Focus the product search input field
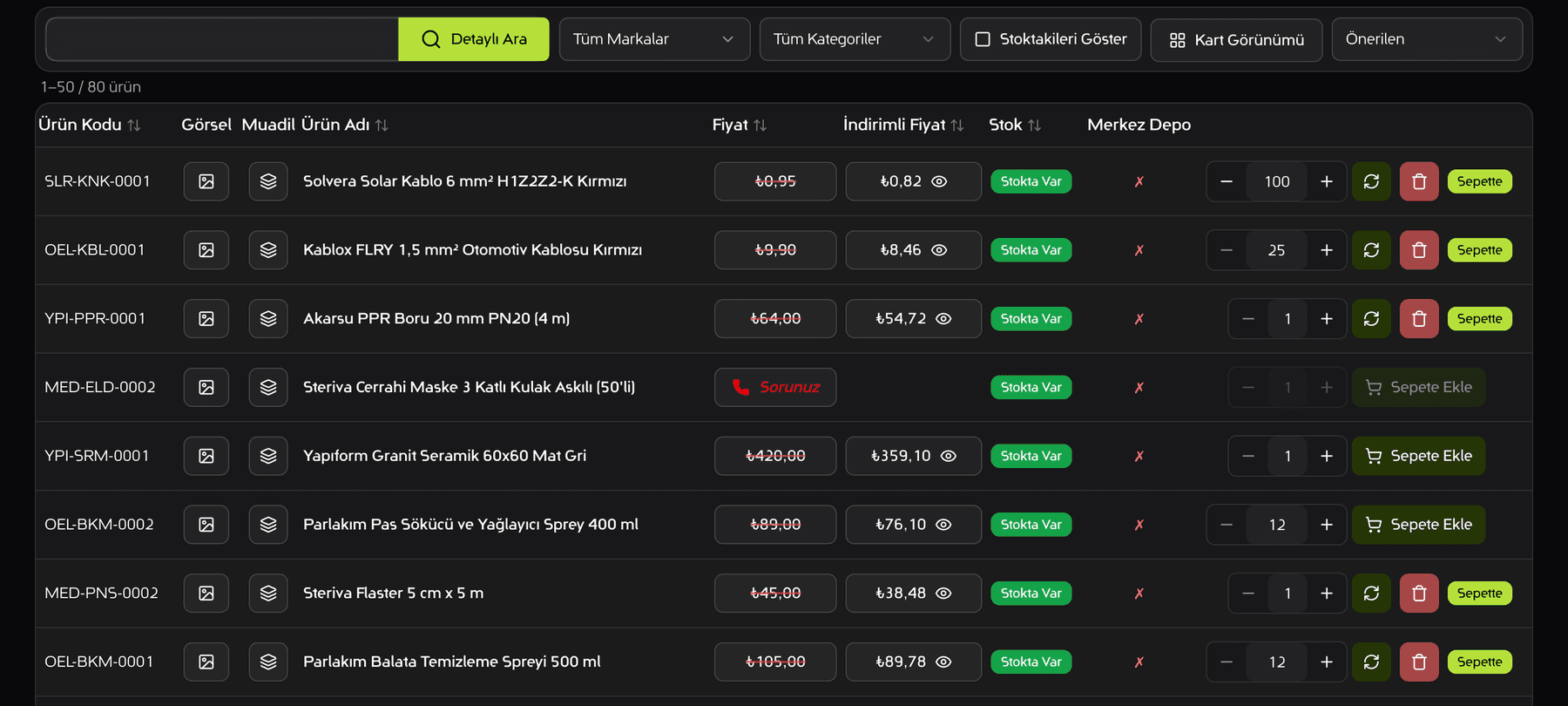Viewport: 1568px width, 706px height. coord(222,39)
